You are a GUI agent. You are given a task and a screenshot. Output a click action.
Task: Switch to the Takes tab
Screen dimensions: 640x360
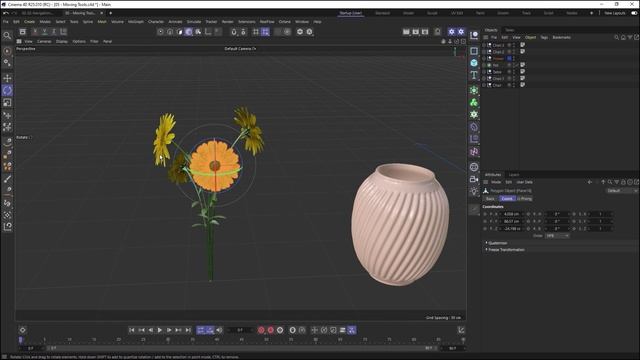pyautogui.click(x=509, y=30)
